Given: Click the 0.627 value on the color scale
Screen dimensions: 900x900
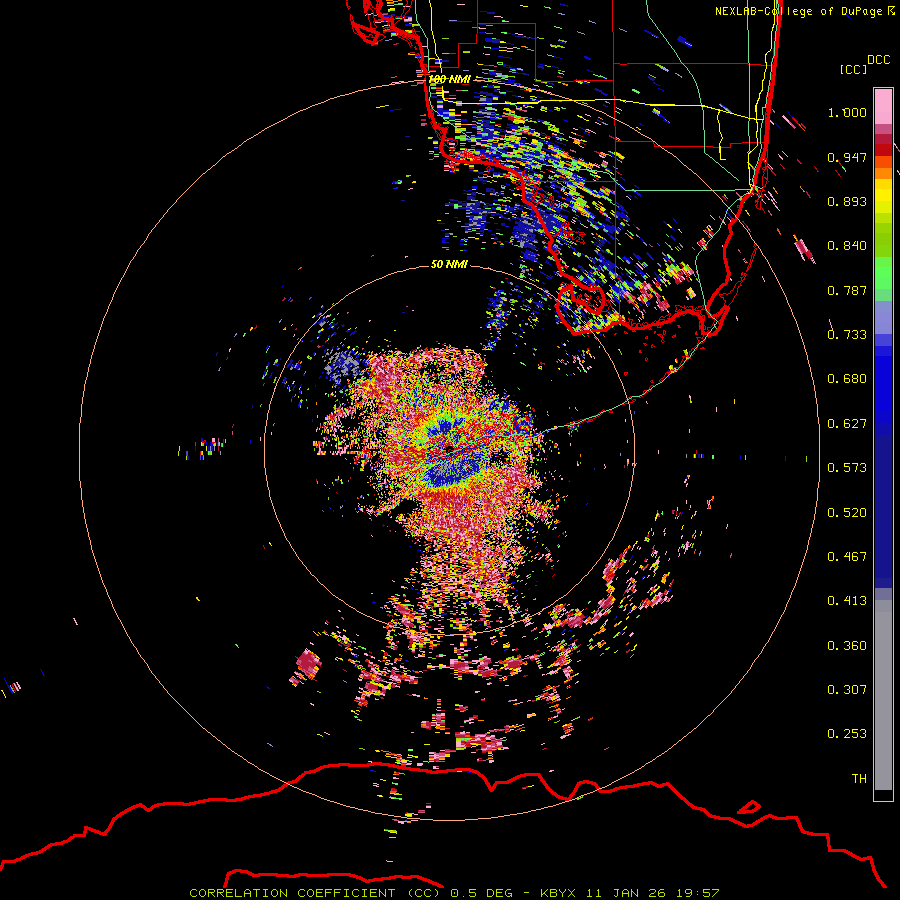Looking at the screenshot, I should pos(847,424).
